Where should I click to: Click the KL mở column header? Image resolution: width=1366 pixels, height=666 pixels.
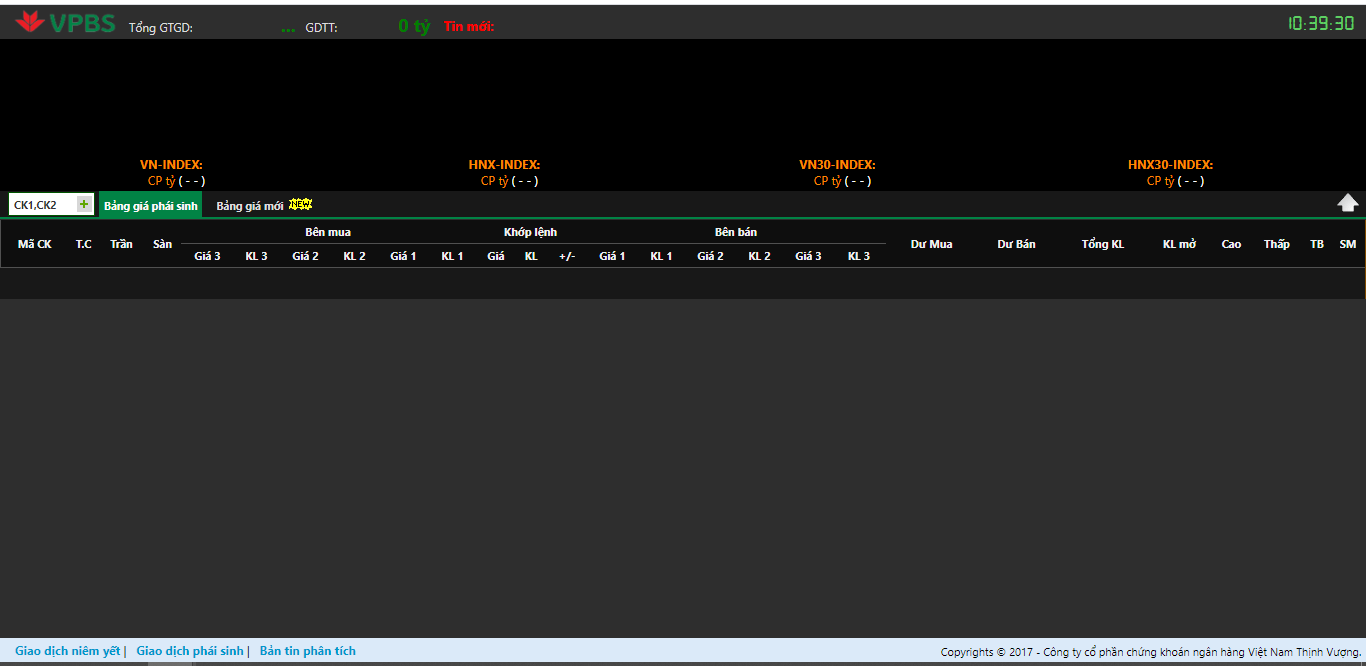pos(1179,244)
